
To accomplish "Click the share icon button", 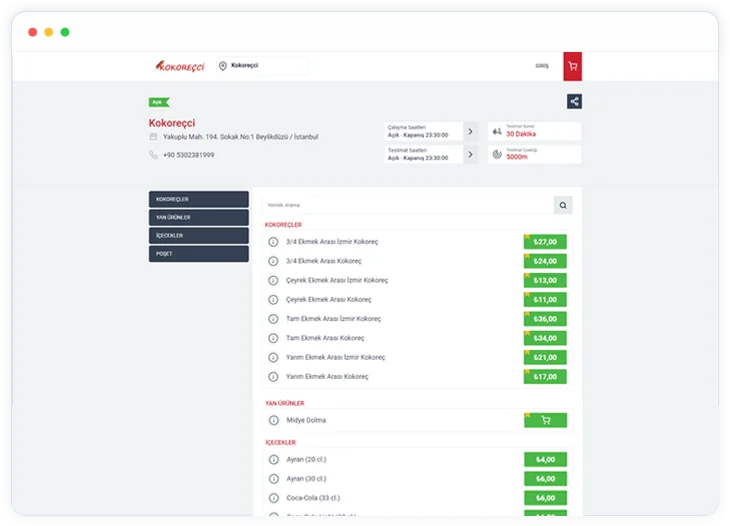I will click(574, 101).
